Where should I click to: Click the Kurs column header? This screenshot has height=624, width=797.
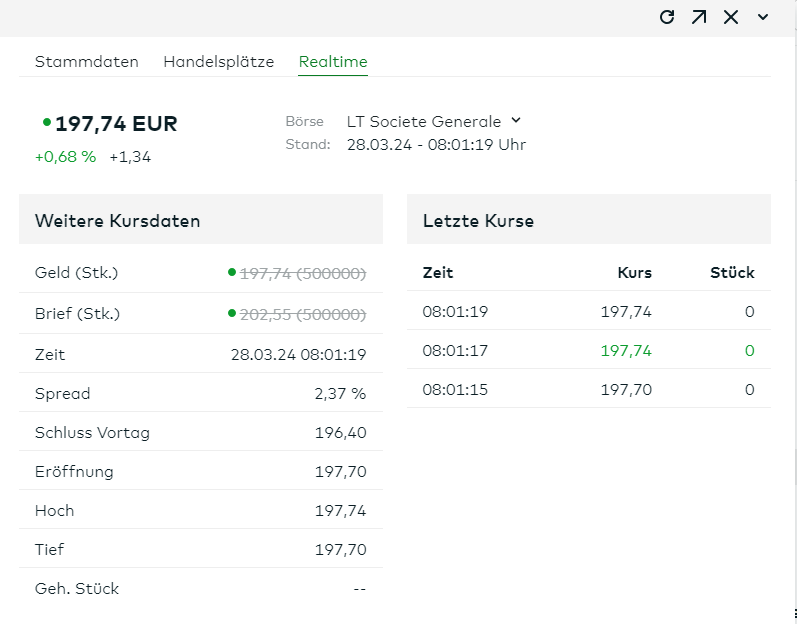click(634, 272)
